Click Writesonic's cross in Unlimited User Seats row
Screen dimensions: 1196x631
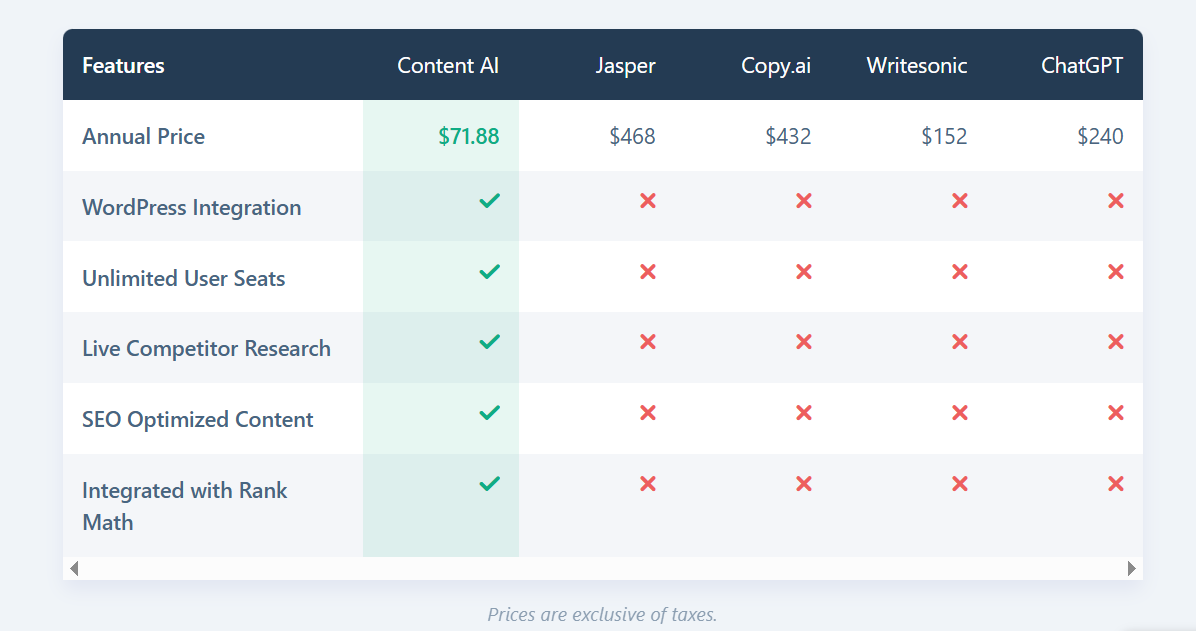pyautogui.click(x=959, y=271)
